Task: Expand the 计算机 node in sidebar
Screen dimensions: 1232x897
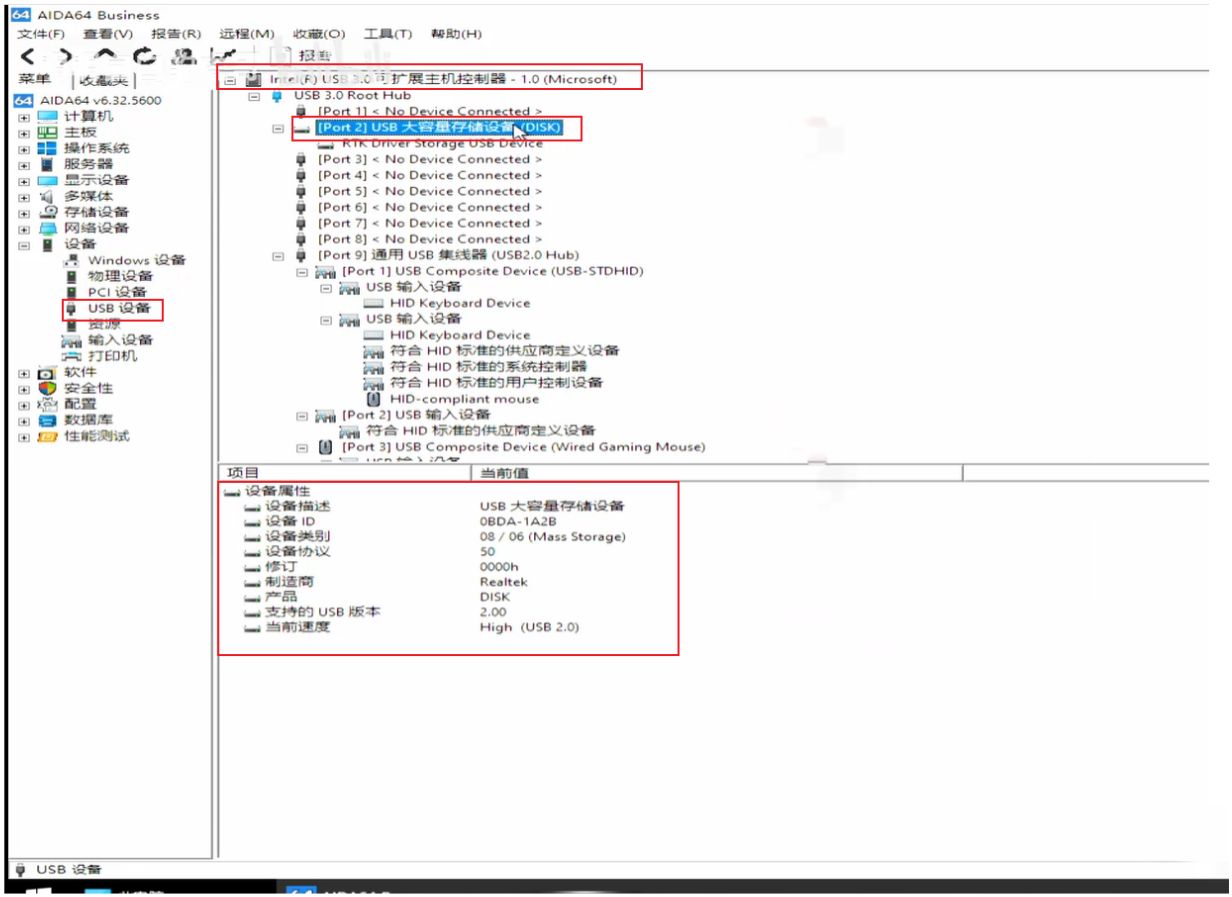Action: tap(24, 117)
